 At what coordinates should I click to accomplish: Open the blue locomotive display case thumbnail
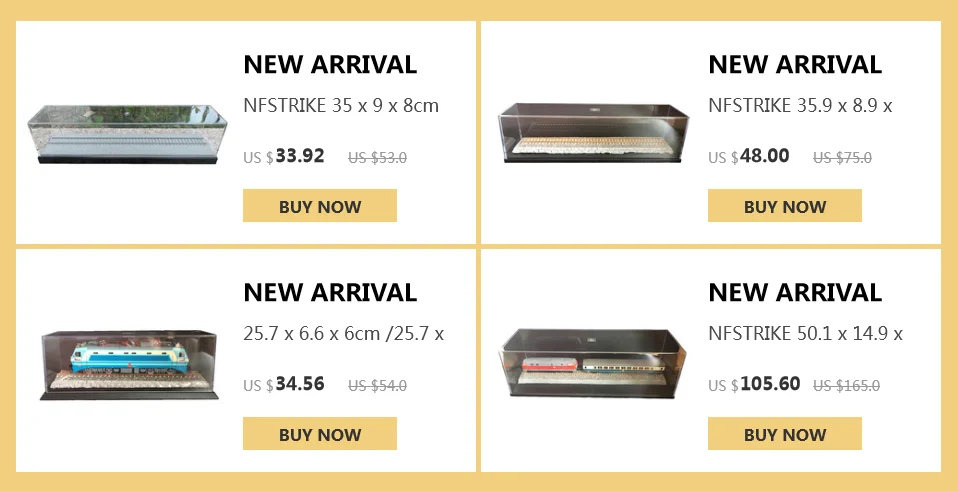point(130,365)
